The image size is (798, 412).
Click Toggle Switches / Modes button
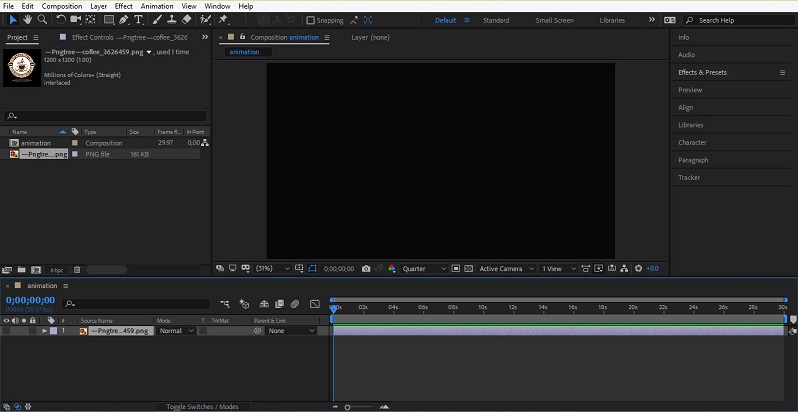coord(202,407)
